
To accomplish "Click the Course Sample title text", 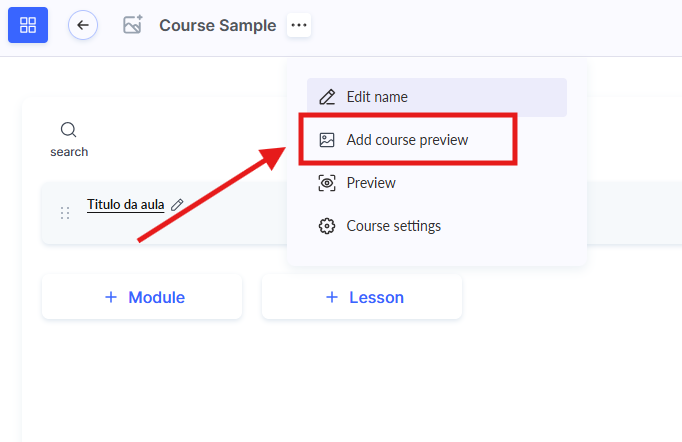I will 217,25.
